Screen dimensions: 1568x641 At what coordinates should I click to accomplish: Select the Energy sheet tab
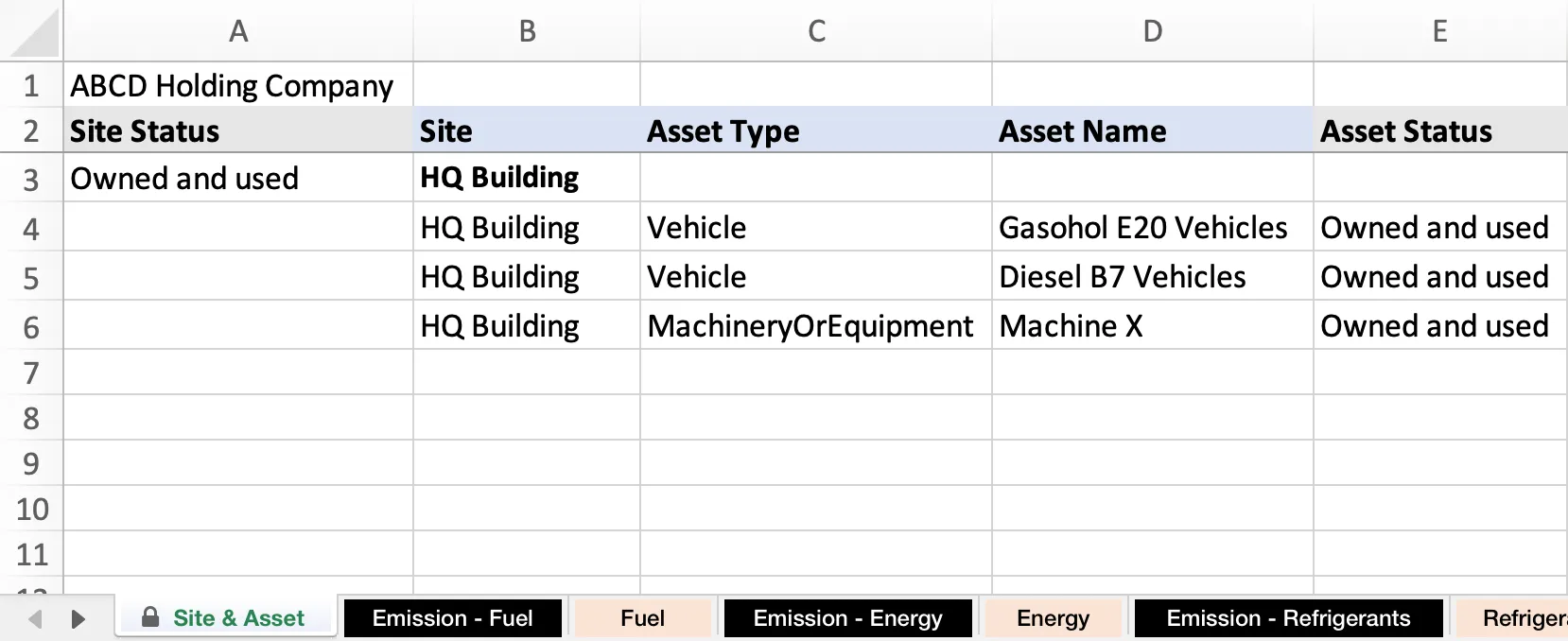point(1053,618)
